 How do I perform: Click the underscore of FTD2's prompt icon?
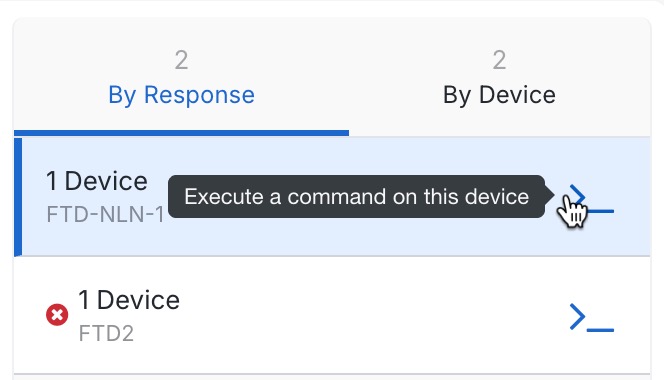pos(600,330)
